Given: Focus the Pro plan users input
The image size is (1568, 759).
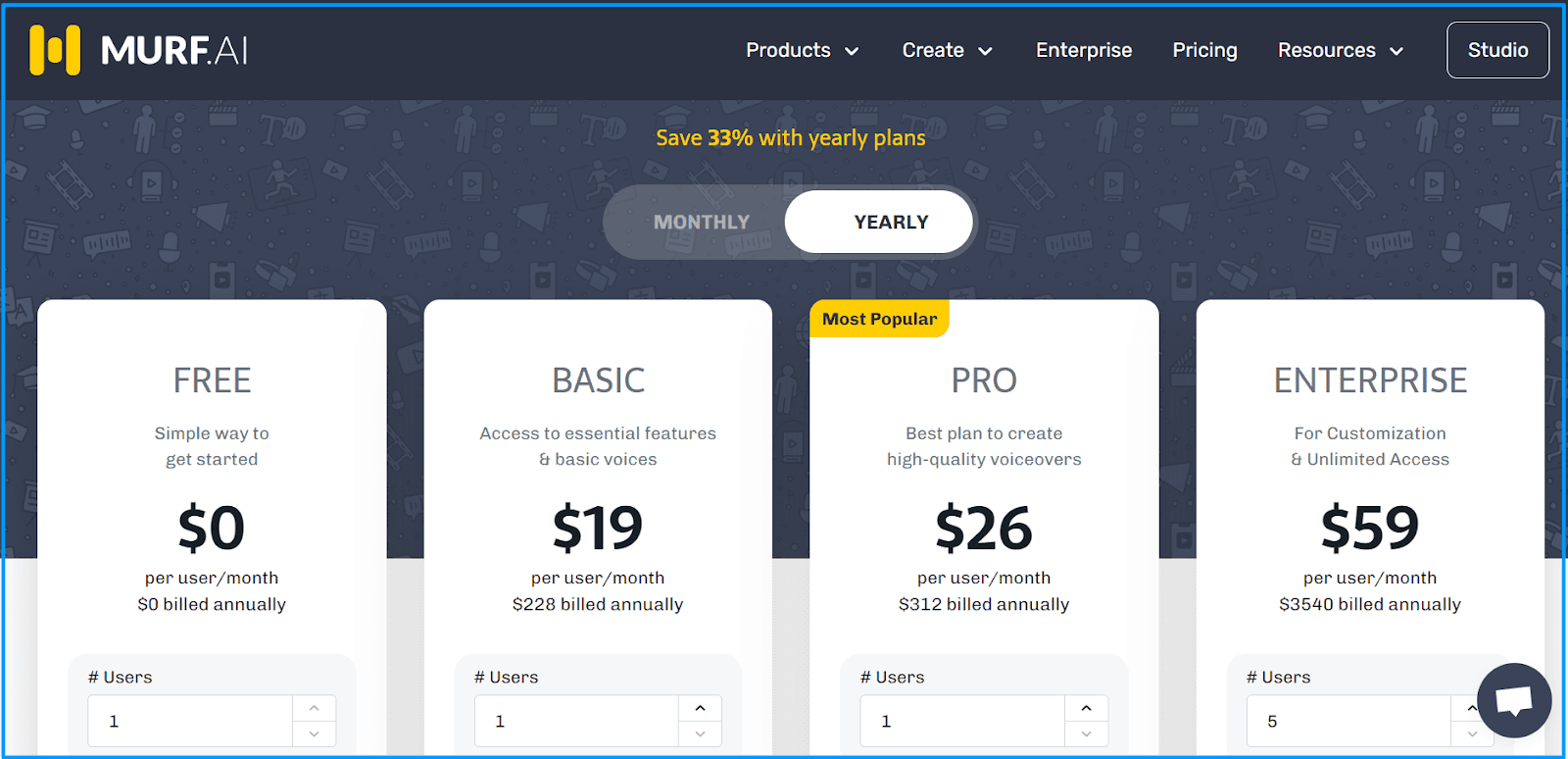Looking at the screenshot, I should (962, 722).
